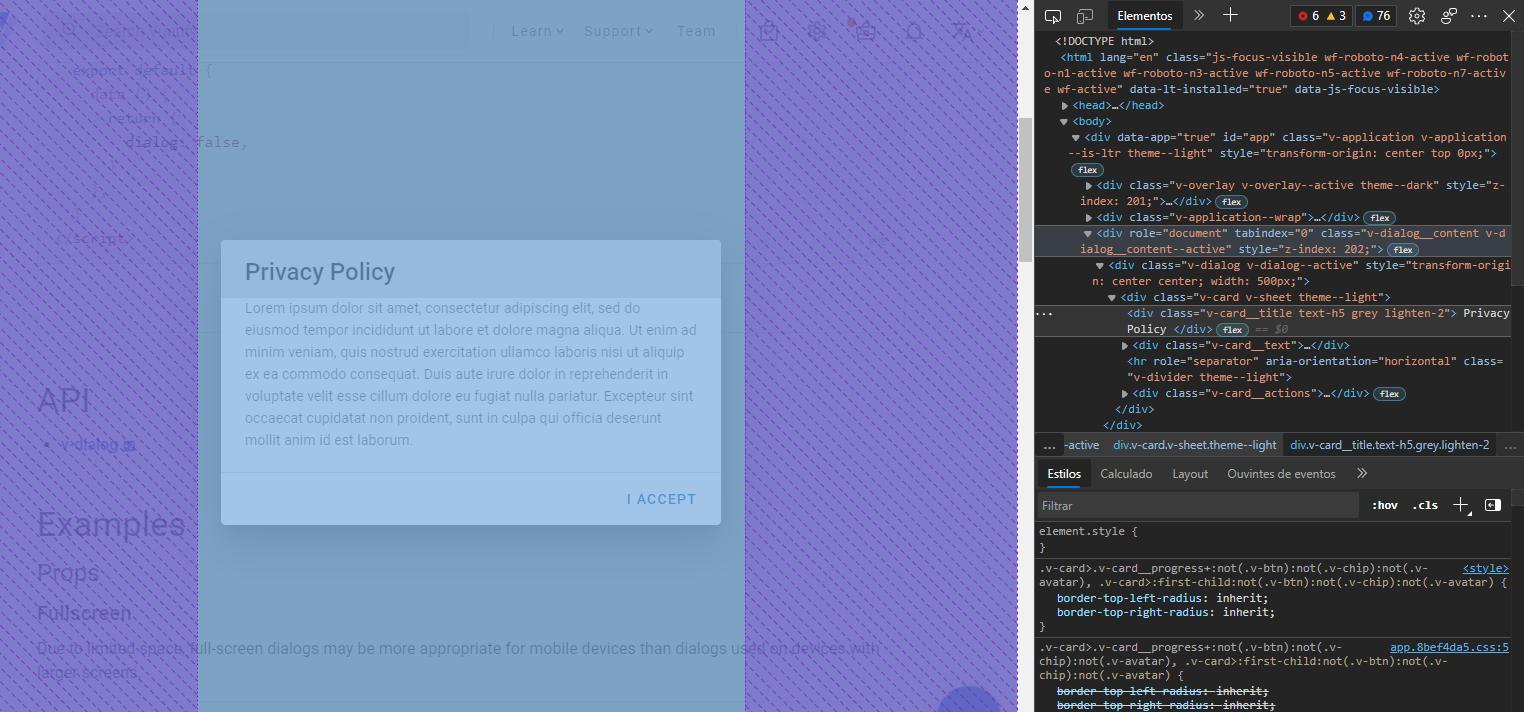Image resolution: width=1524 pixels, height=712 pixels.
Task: Select div.v-card.v-sheet.theme--light breadcrumb
Action: (x=1195, y=445)
